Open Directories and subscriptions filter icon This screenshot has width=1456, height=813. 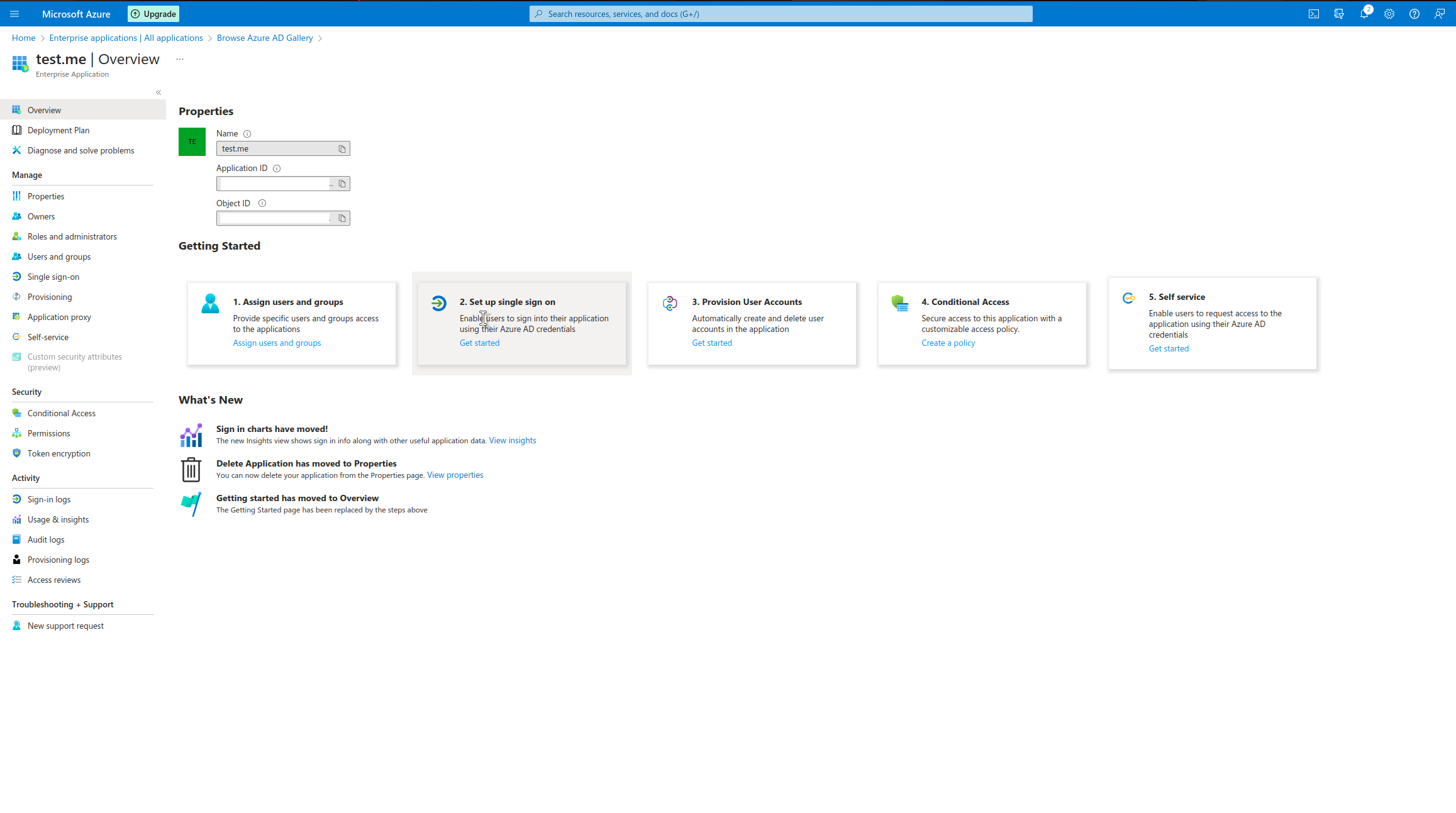click(x=1339, y=14)
